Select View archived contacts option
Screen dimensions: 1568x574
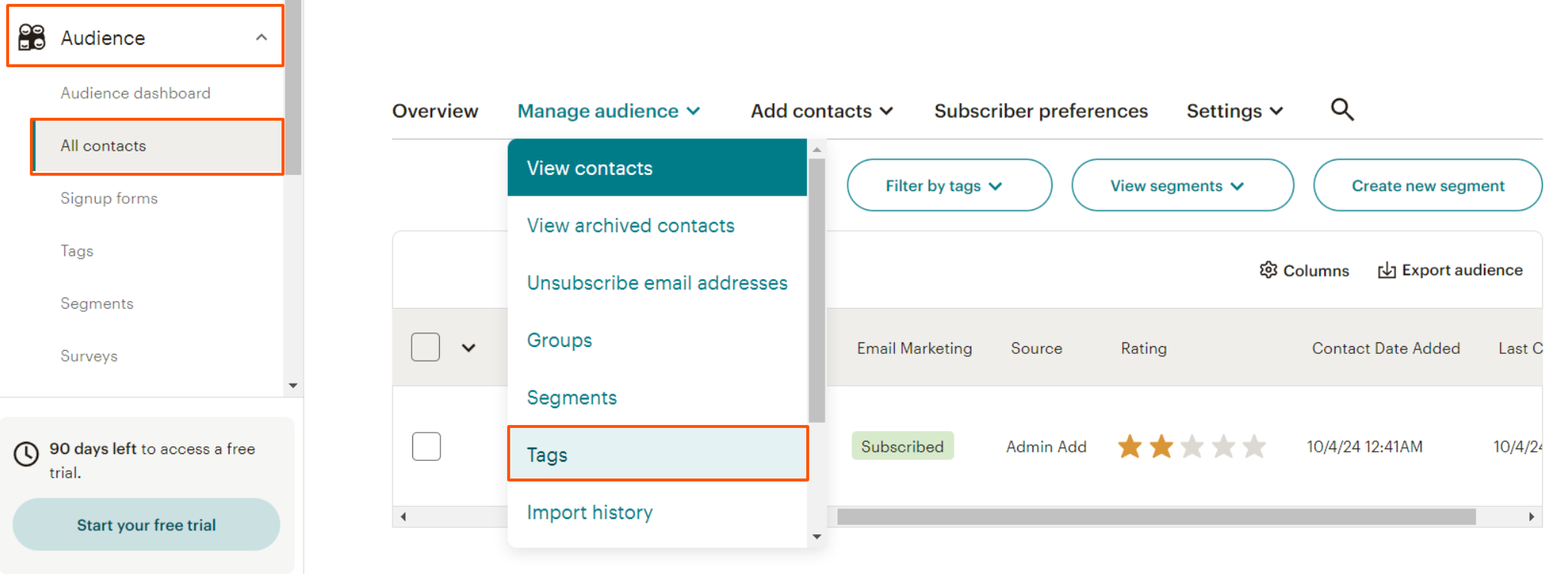coord(657,225)
